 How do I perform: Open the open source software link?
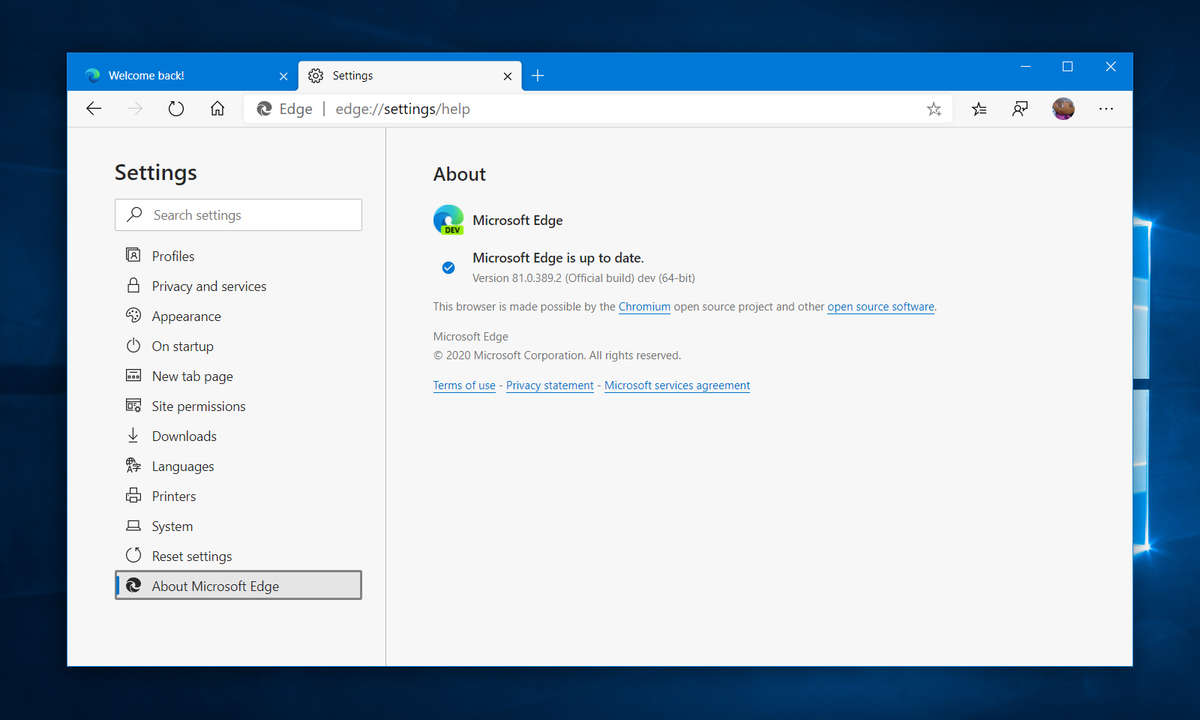click(881, 307)
